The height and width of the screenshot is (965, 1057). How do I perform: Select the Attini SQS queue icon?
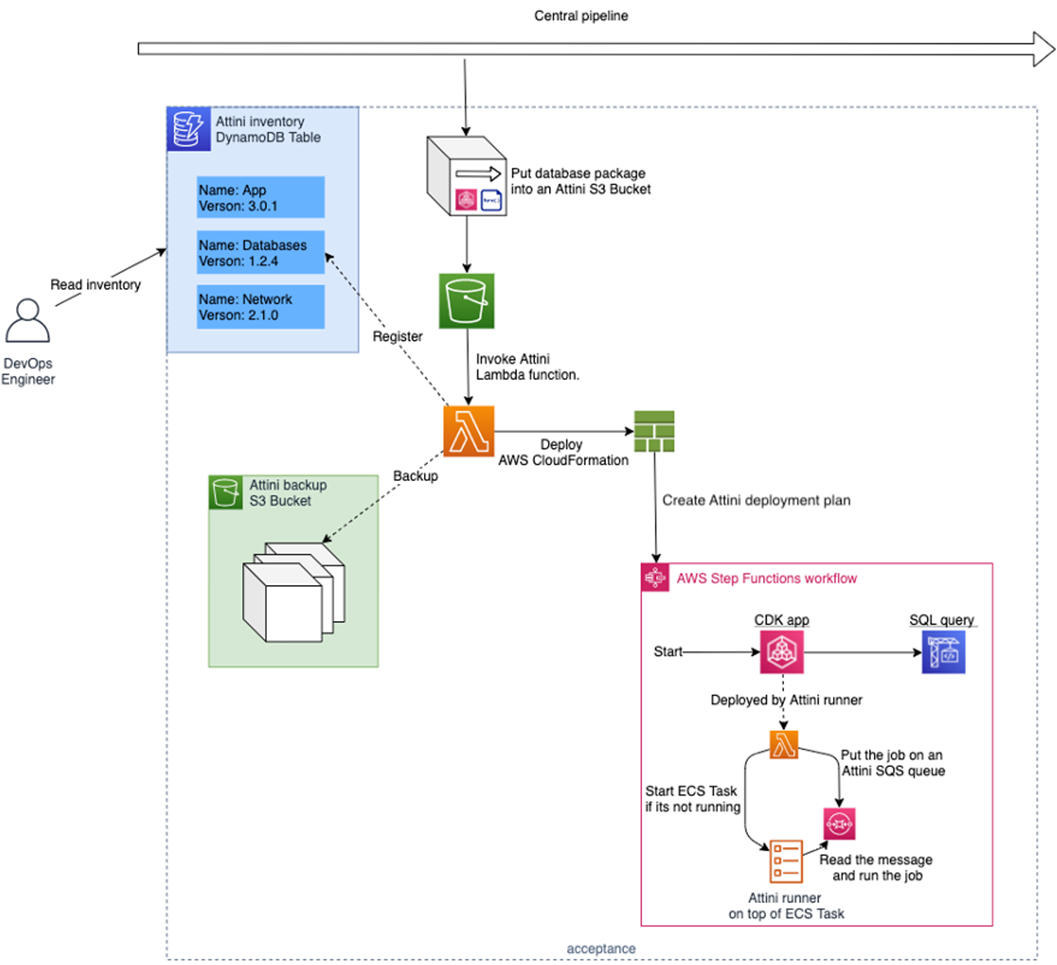click(x=838, y=823)
